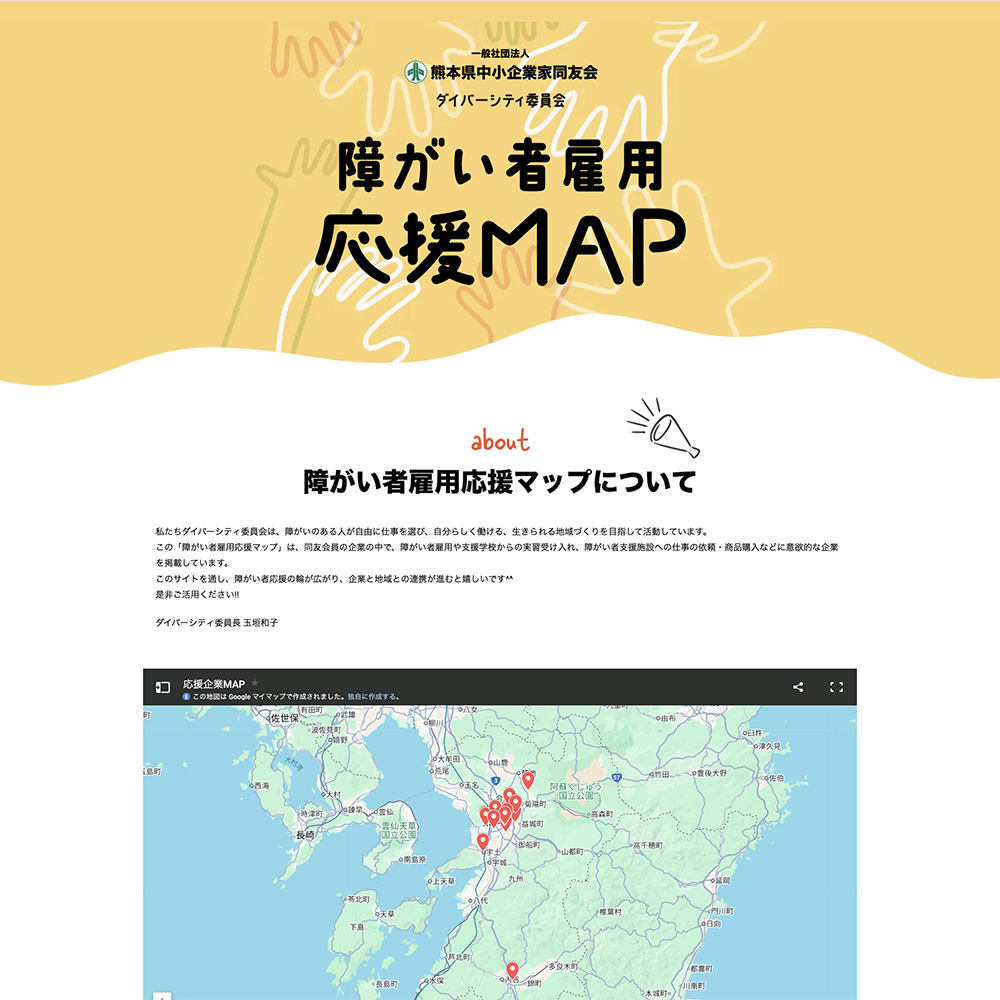Click the southernmost red pin near 人吉
The image size is (1000, 1000).
tap(512, 969)
